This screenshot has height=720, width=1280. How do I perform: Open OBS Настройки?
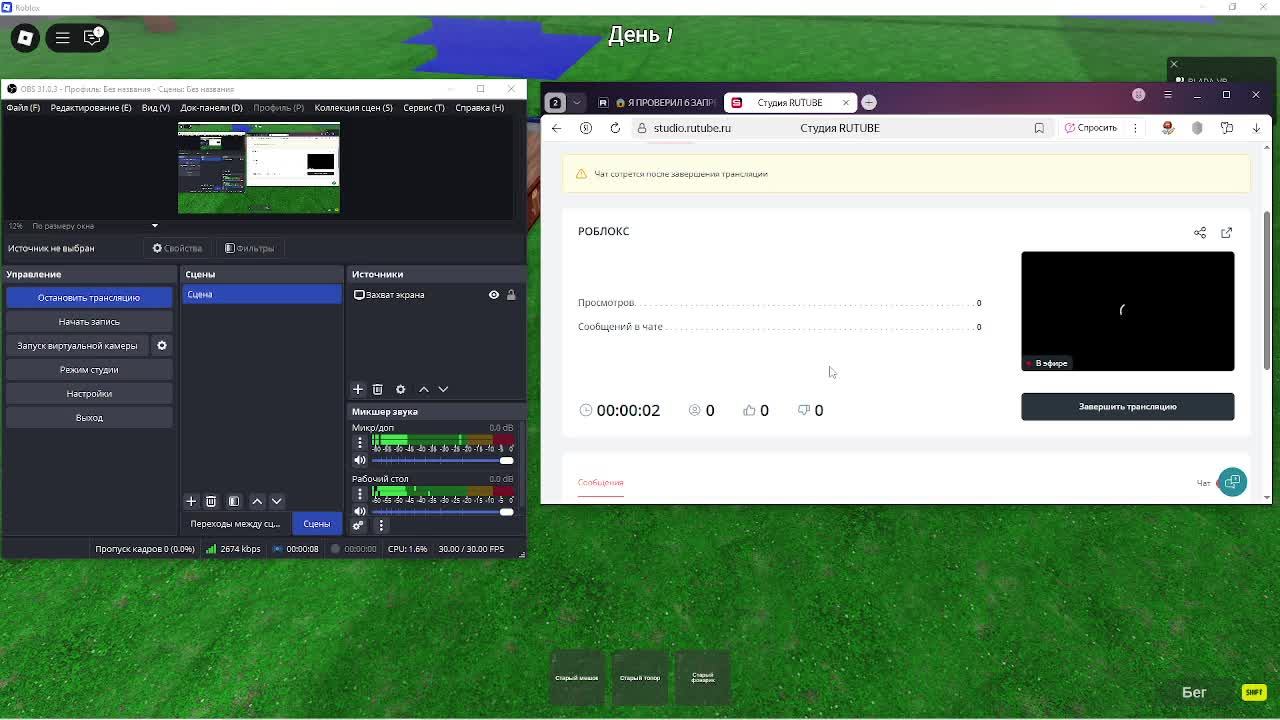point(89,394)
